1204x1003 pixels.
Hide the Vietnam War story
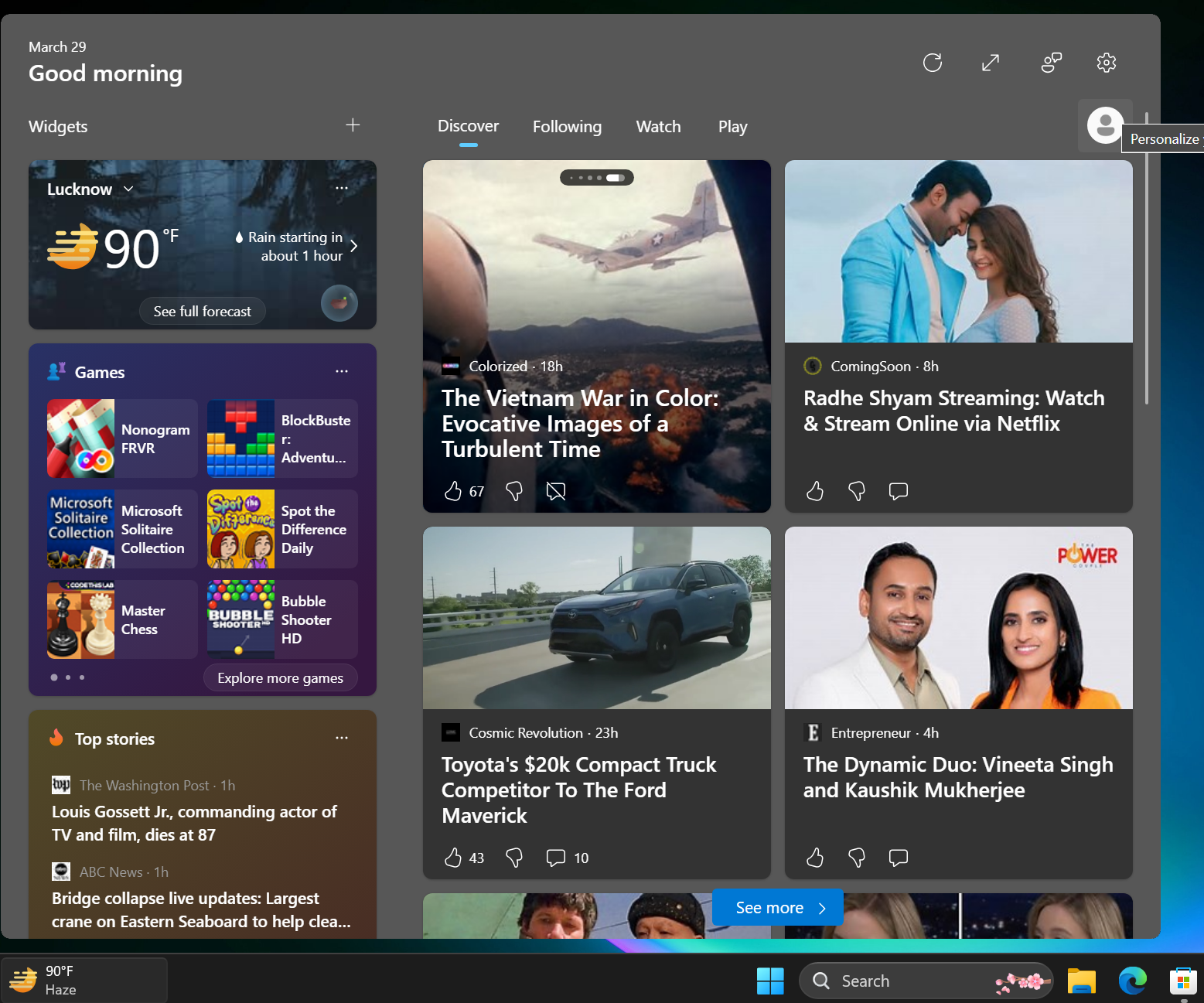tap(556, 490)
